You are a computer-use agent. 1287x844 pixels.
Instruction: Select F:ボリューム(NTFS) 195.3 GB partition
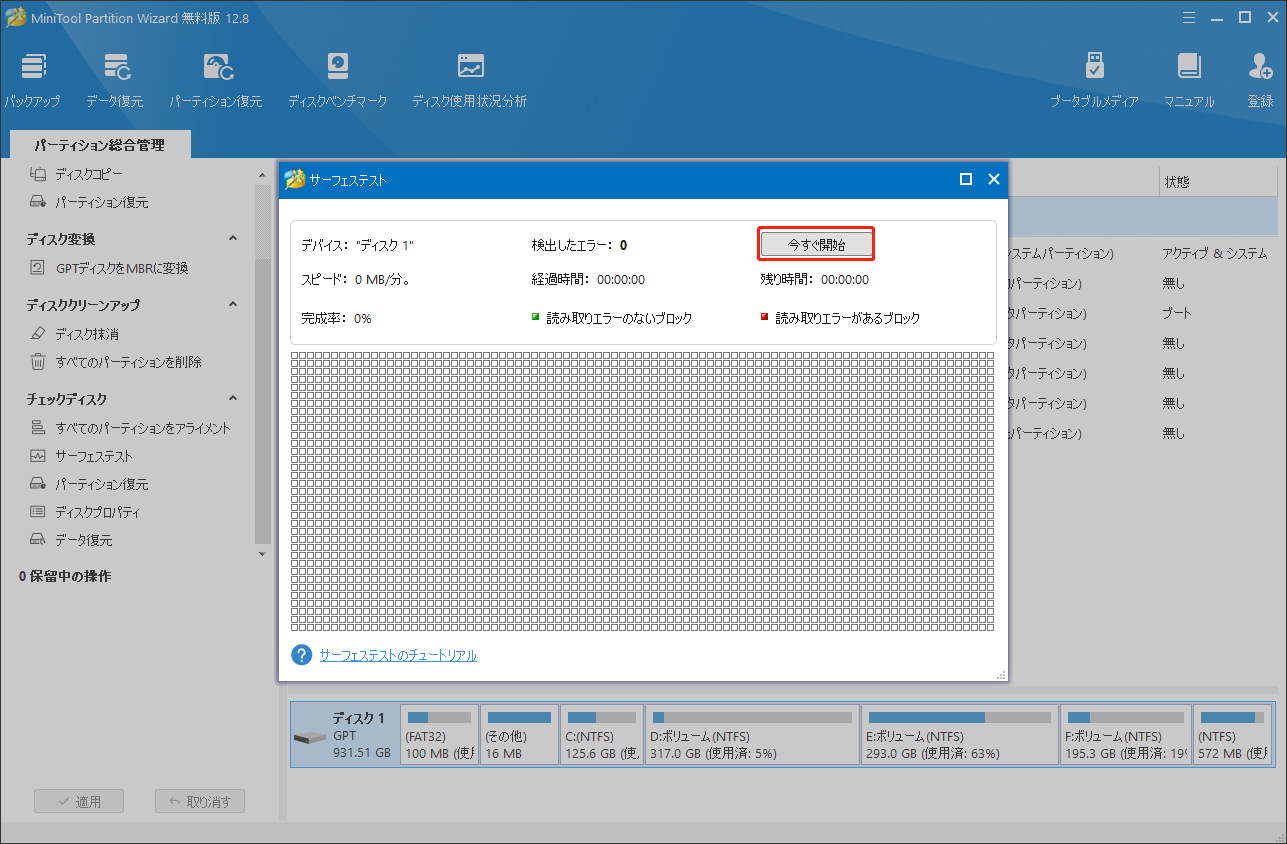click(x=1126, y=734)
